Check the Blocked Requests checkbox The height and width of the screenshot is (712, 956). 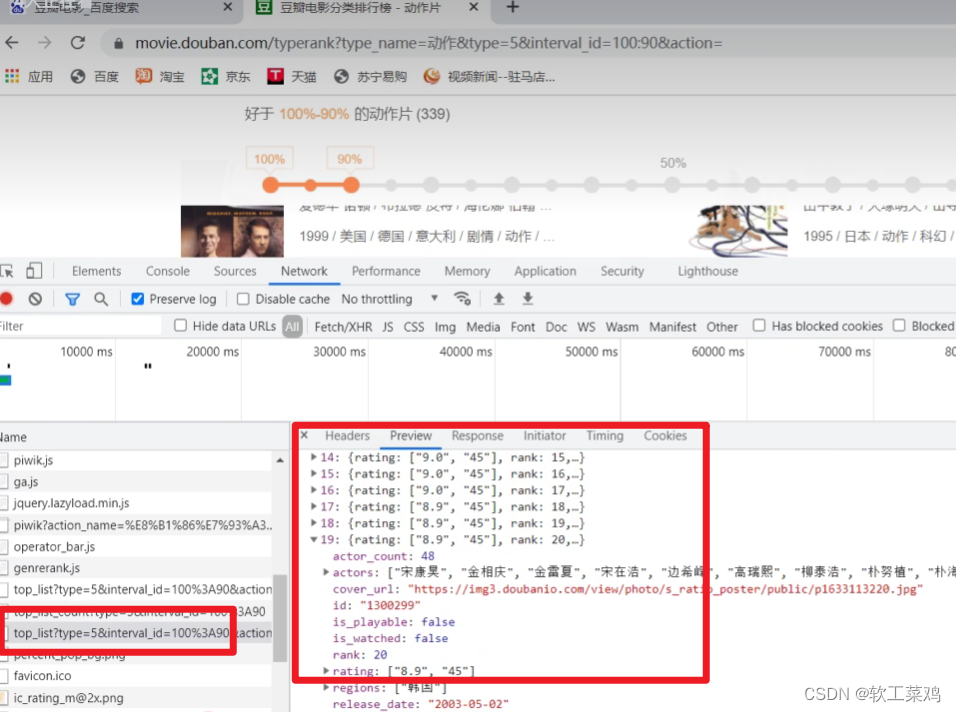pos(899,326)
